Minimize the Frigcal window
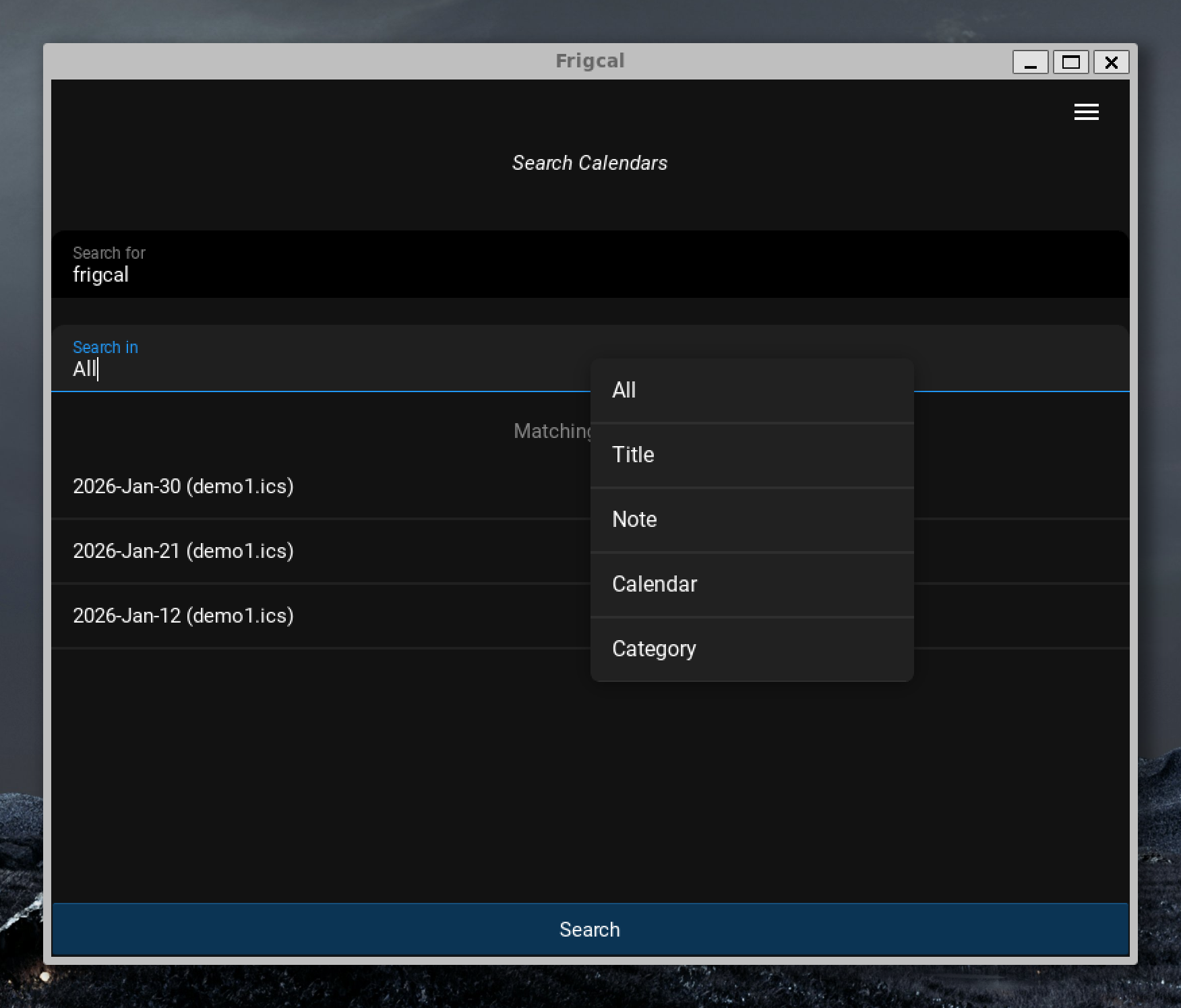This screenshot has height=1008, width=1181. (x=1030, y=63)
